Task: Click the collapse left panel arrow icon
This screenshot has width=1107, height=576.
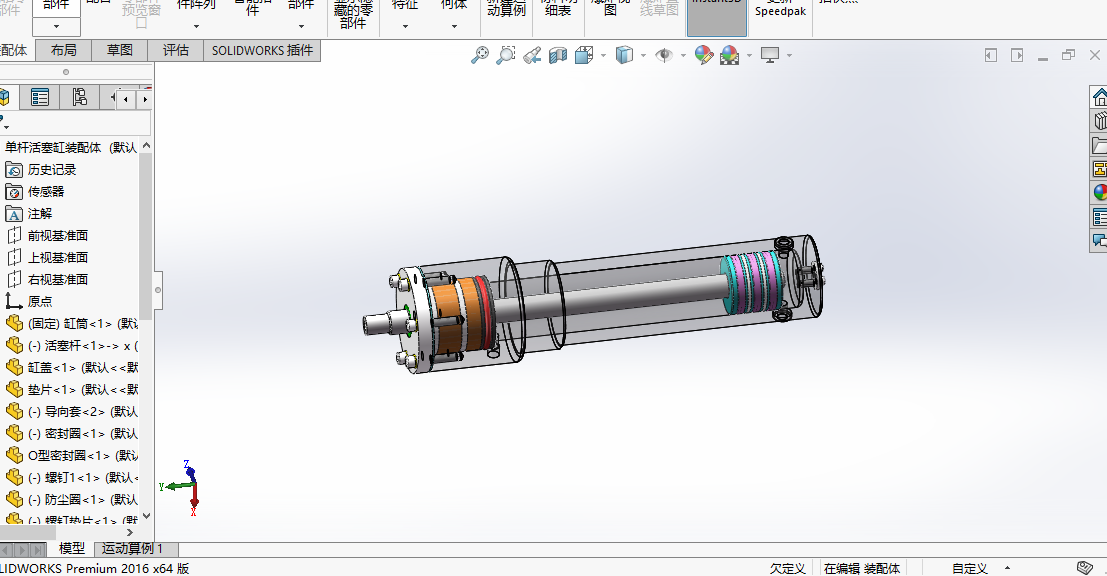Action: pyautogui.click(x=991, y=55)
